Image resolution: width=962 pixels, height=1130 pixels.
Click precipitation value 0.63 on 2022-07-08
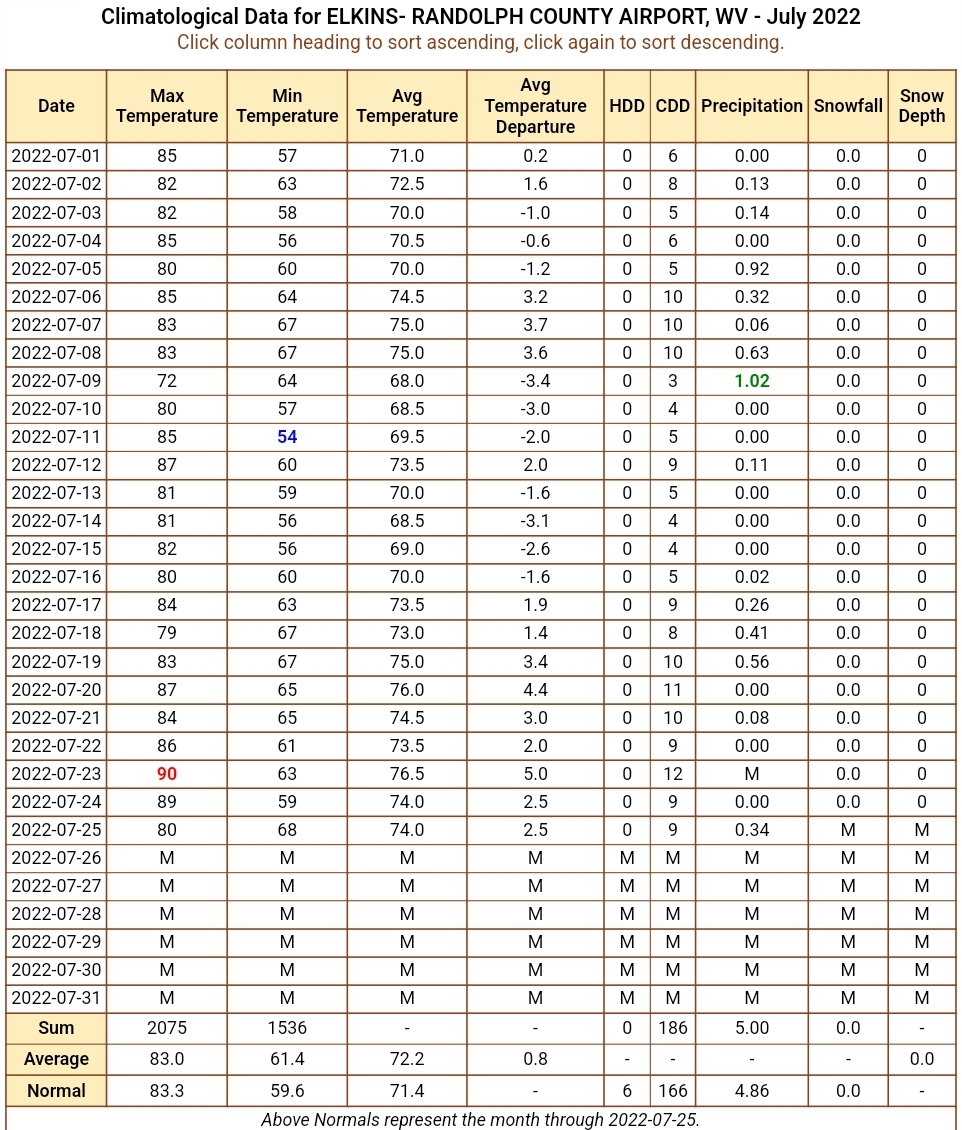click(x=752, y=353)
